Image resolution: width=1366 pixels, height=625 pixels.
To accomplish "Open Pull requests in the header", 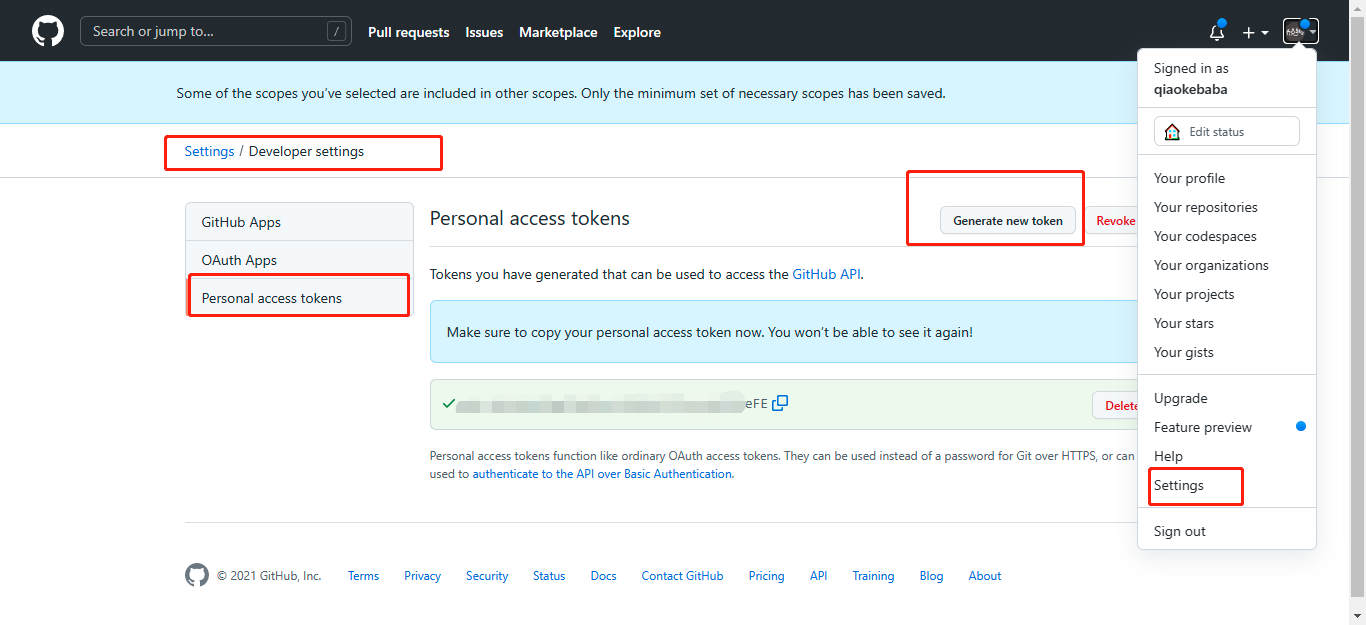I will pyautogui.click(x=409, y=32).
